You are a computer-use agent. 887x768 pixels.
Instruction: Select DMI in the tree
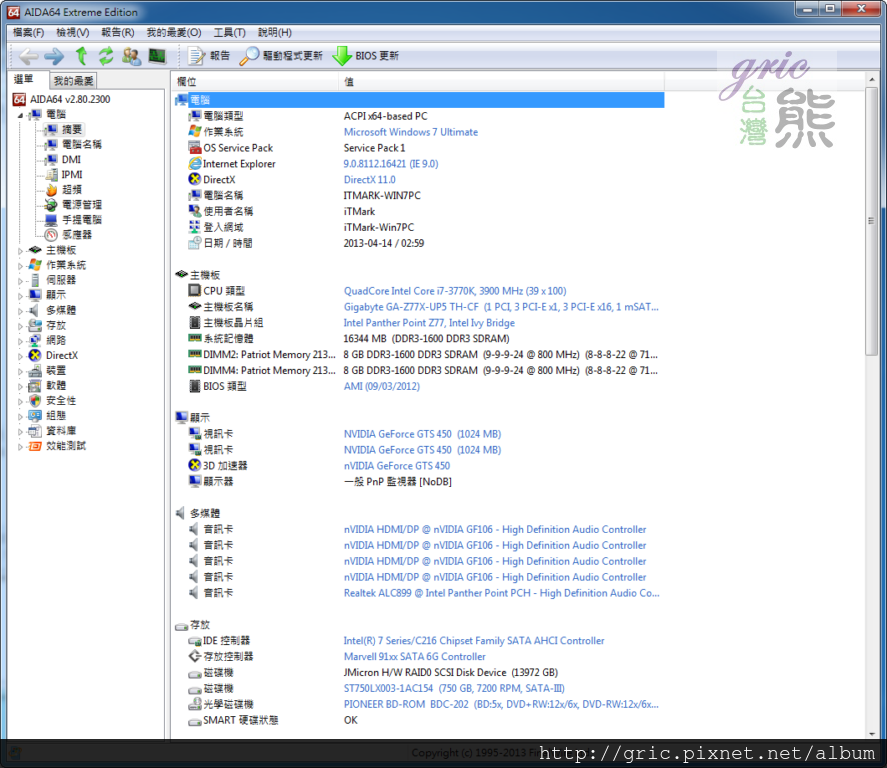[71, 159]
